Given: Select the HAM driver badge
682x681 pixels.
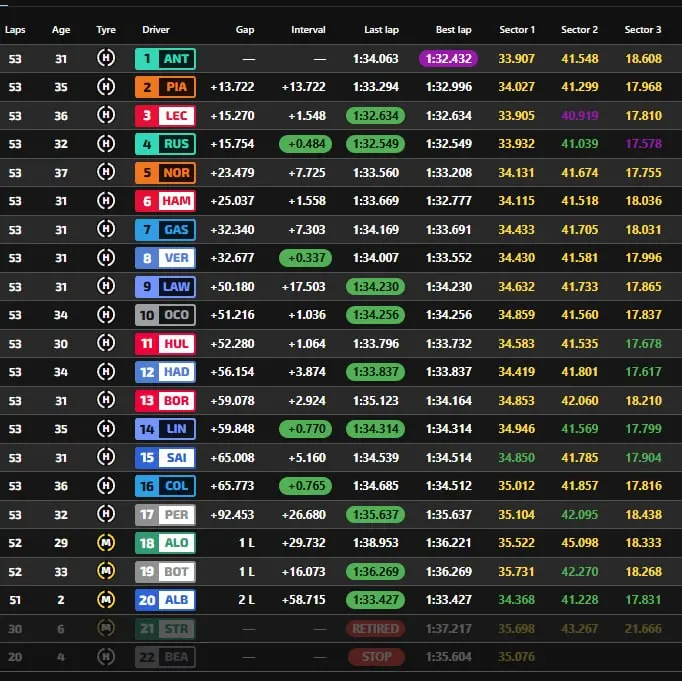Looking at the screenshot, I should [165, 201].
